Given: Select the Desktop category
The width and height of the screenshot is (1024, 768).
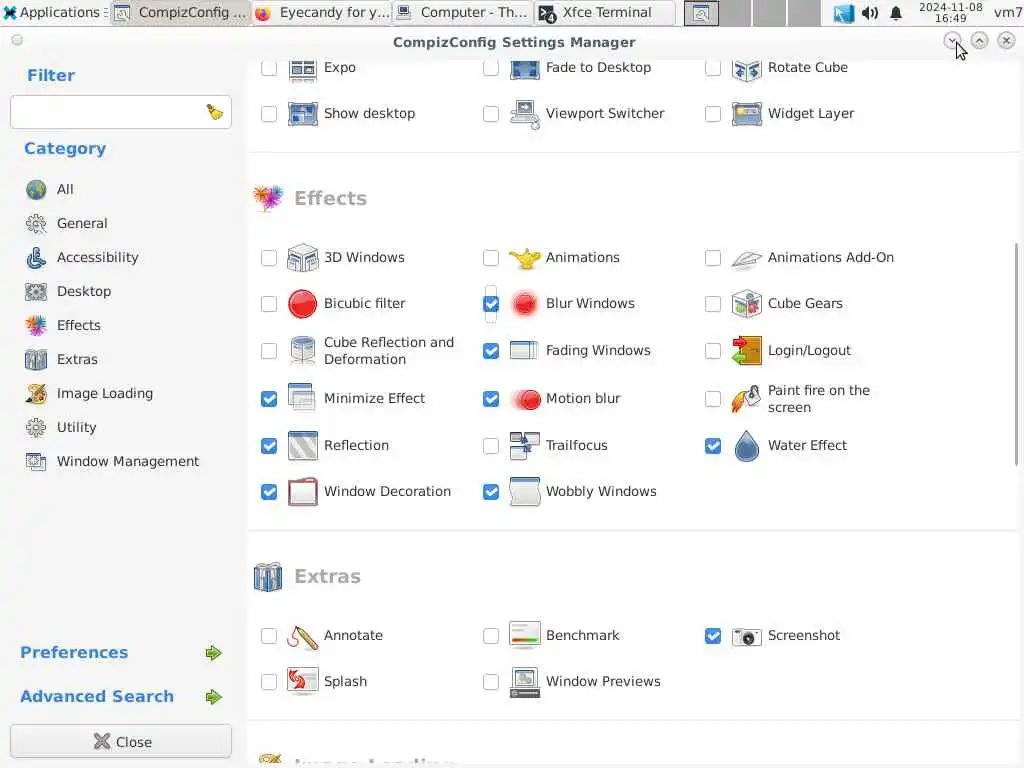Looking at the screenshot, I should (68, 291).
